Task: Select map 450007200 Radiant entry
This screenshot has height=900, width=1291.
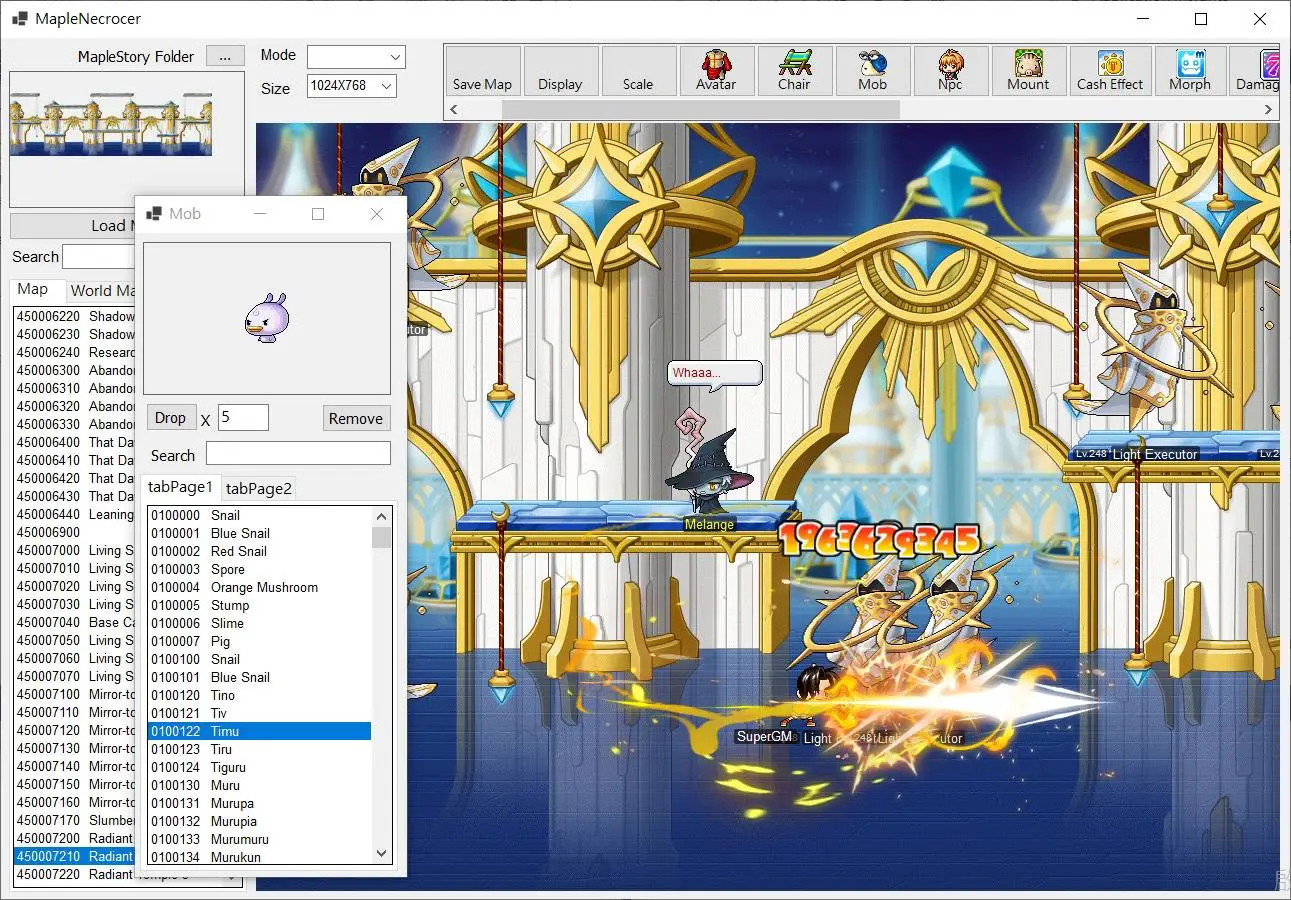Action: click(x=75, y=838)
